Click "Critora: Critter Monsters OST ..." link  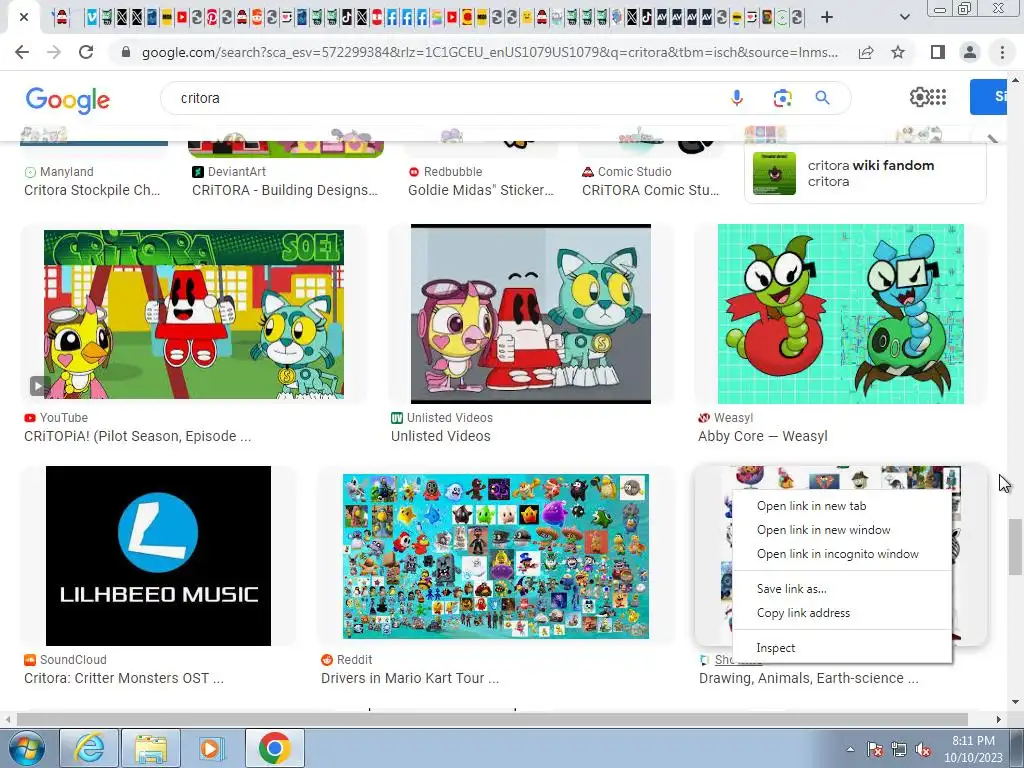coord(124,679)
